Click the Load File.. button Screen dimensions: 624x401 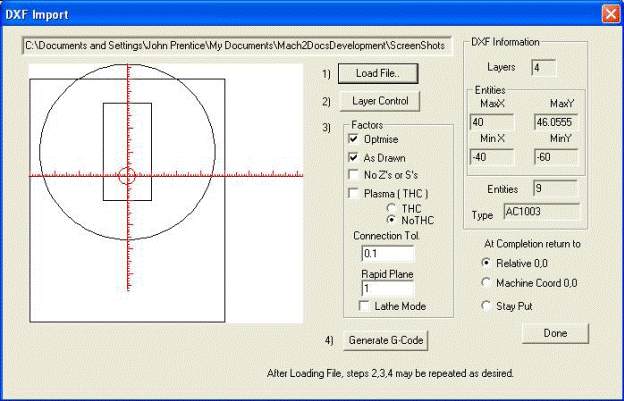coord(378,74)
